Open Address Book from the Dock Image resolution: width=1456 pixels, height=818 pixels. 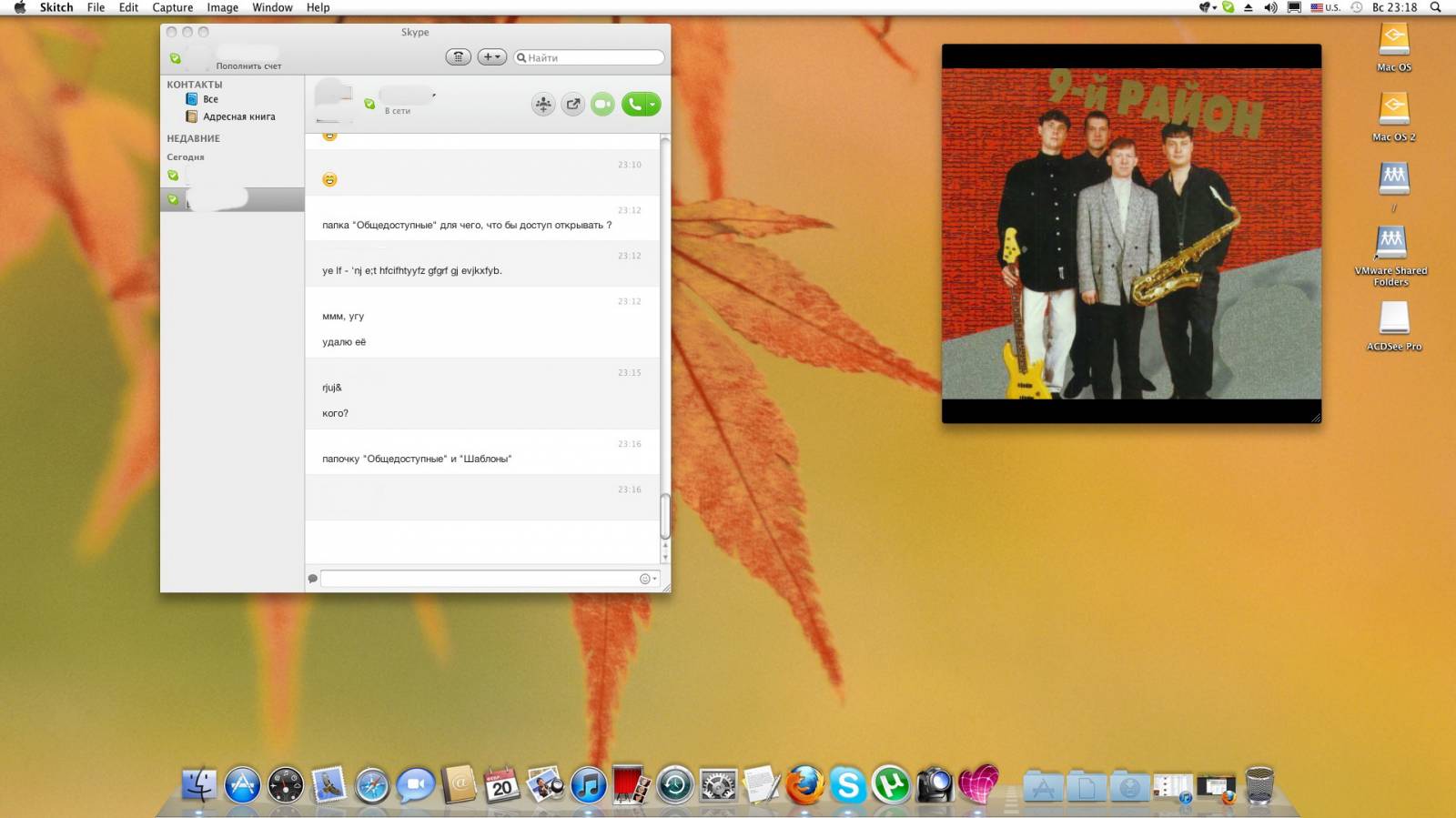point(459,785)
